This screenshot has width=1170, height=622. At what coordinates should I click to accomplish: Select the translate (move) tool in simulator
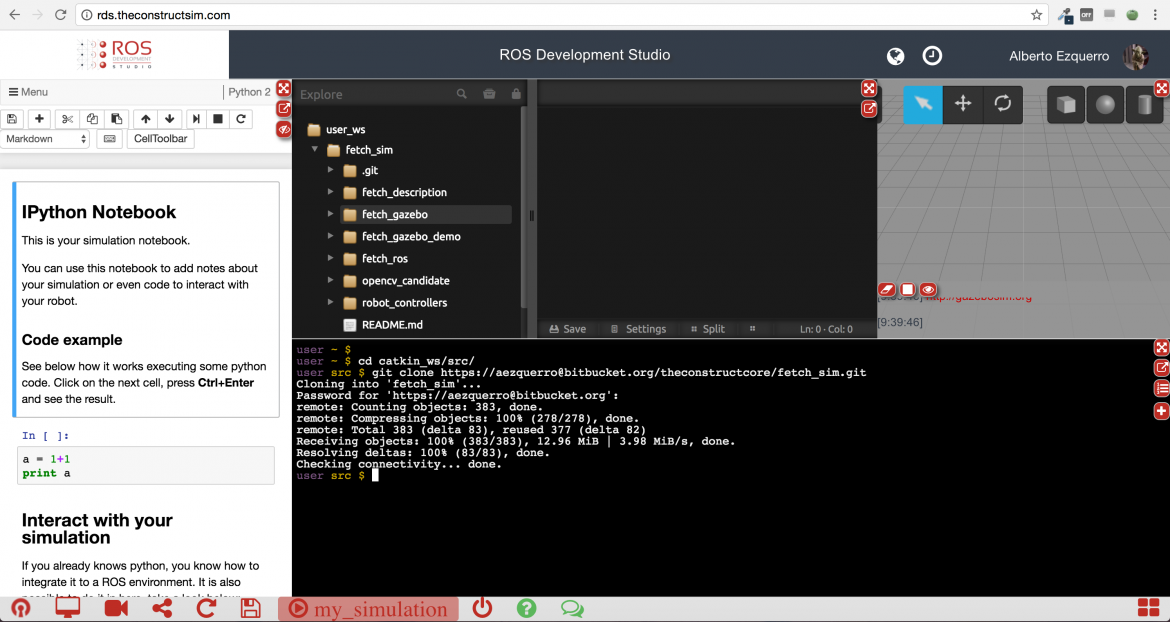962,104
